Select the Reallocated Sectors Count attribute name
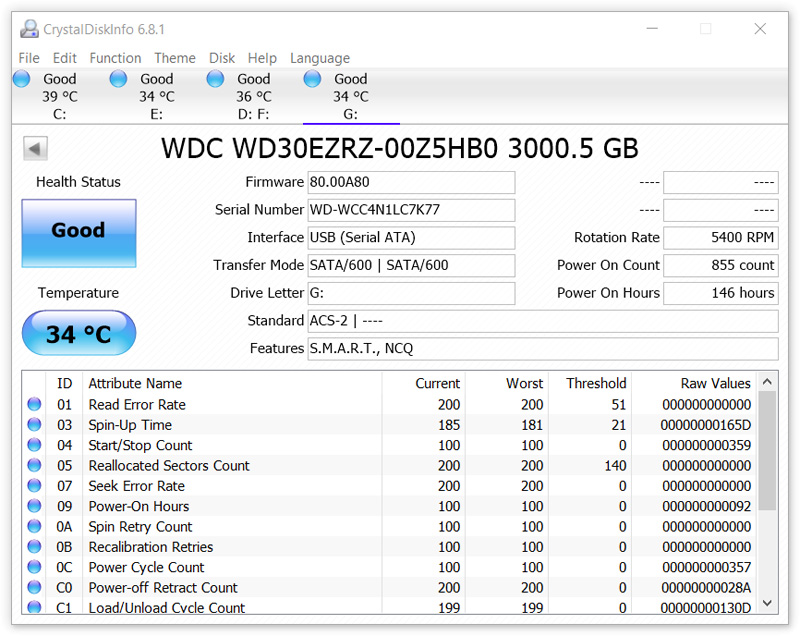This screenshot has height=636, width=800. 169,466
